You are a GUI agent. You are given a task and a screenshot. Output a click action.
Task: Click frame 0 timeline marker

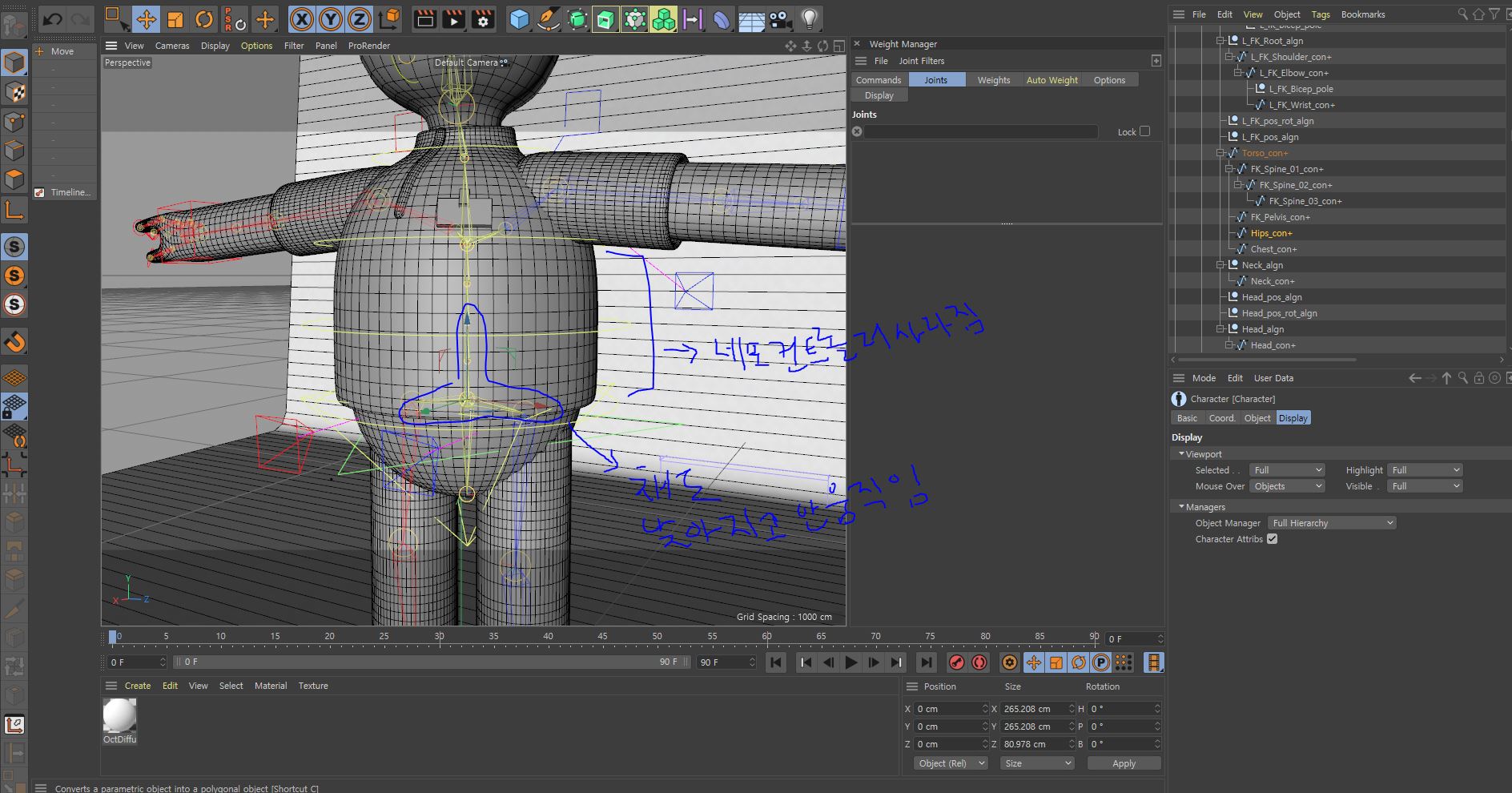click(x=112, y=638)
